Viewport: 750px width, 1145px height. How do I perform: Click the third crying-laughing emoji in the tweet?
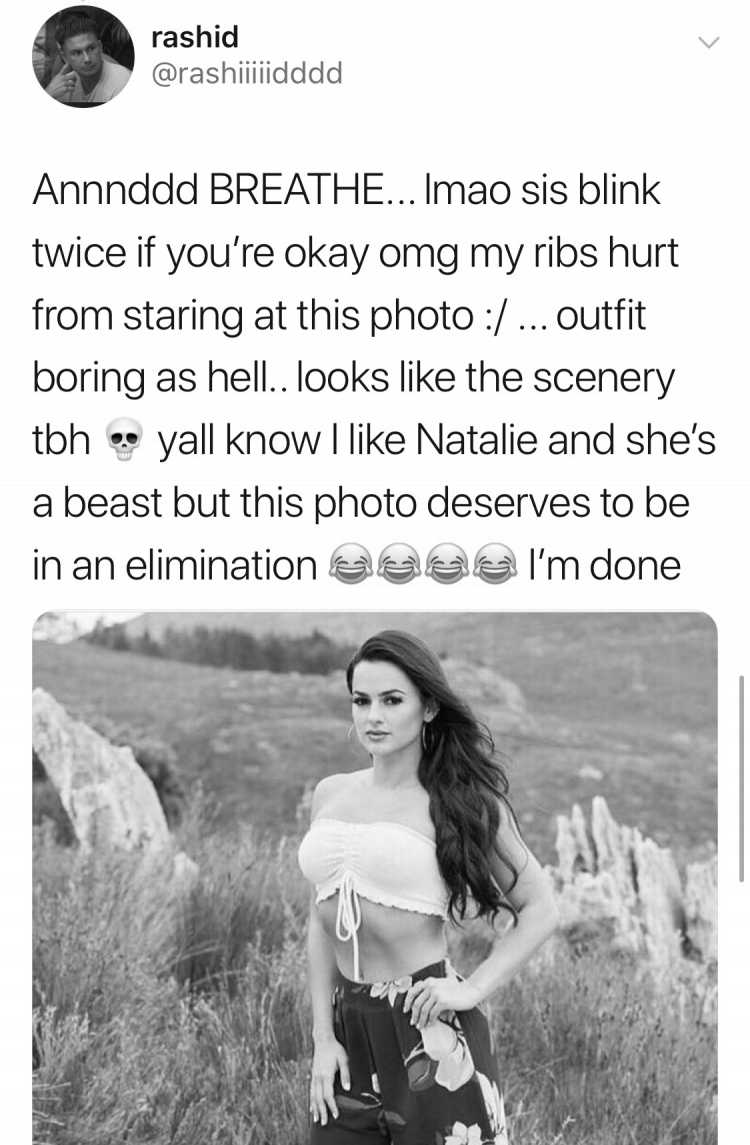(x=446, y=566)
